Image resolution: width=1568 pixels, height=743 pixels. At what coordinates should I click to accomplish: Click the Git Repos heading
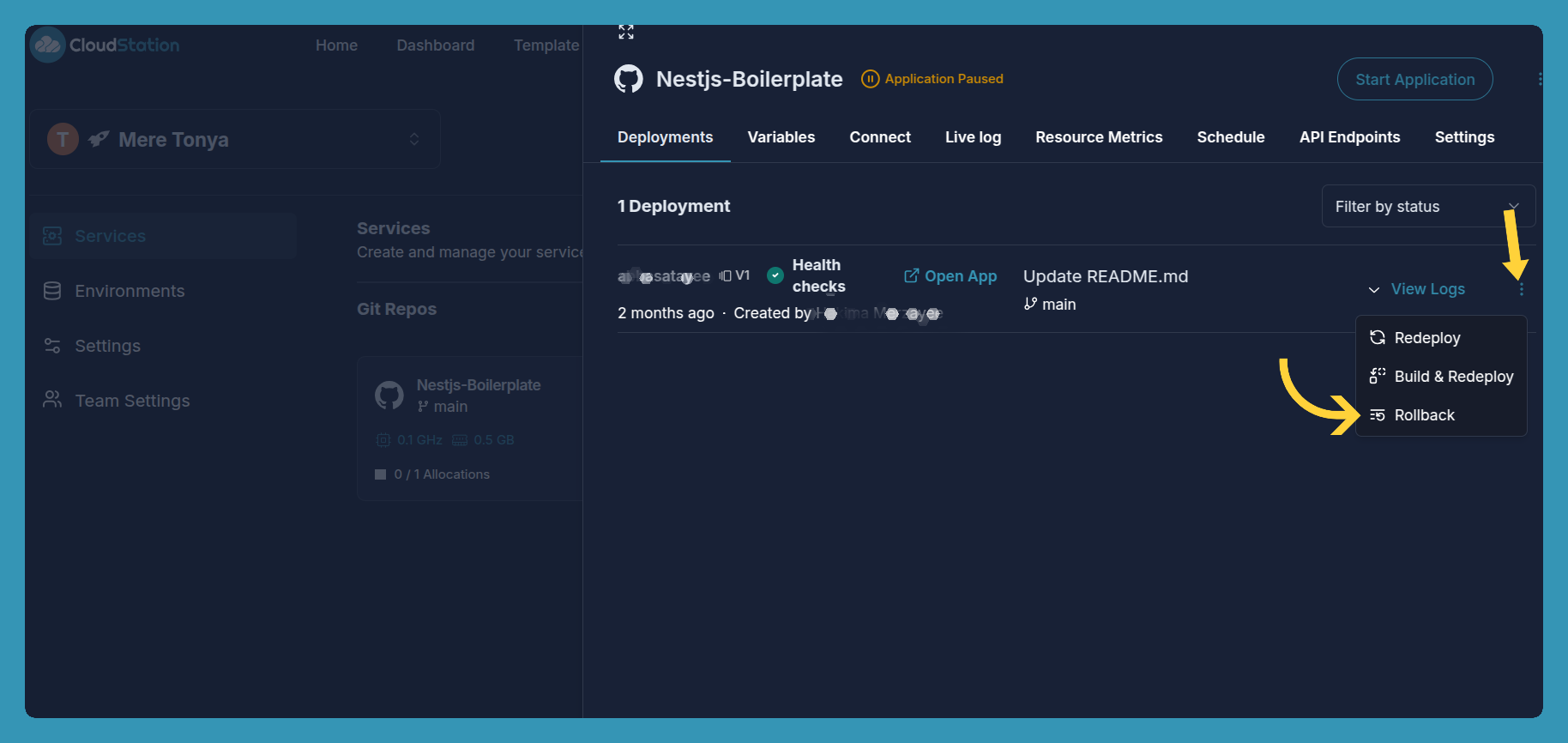point(396,309)
